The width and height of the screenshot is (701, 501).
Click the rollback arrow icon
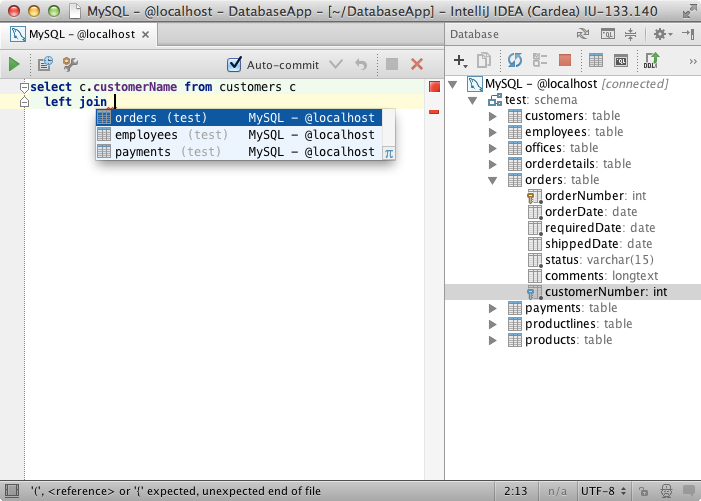(361, 64)
